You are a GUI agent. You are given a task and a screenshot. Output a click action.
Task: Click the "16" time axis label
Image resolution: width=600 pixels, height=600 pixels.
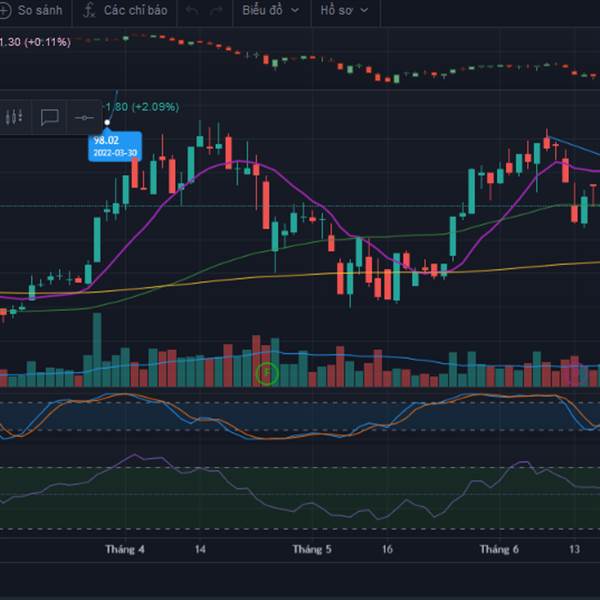tap(387, 549)
